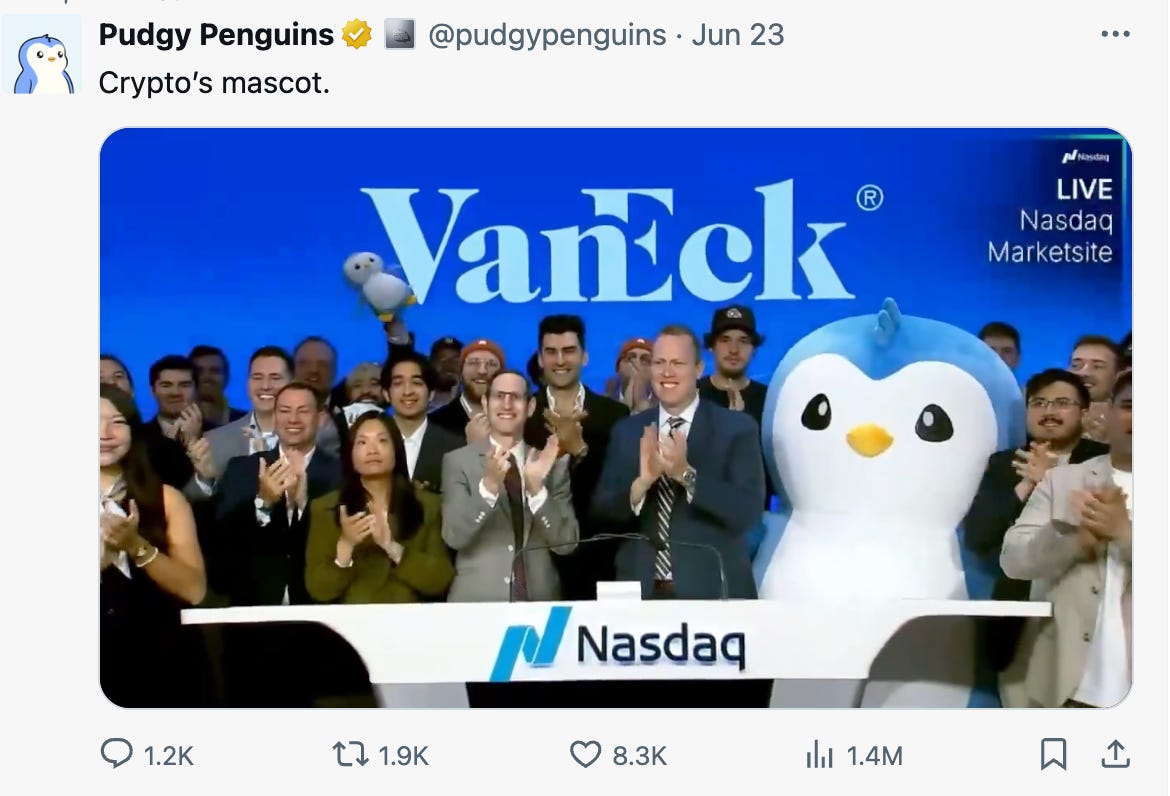The width and height of the screenshot is (1170, 796).
Task: Like the post with the heart icon
Action: 585,754
